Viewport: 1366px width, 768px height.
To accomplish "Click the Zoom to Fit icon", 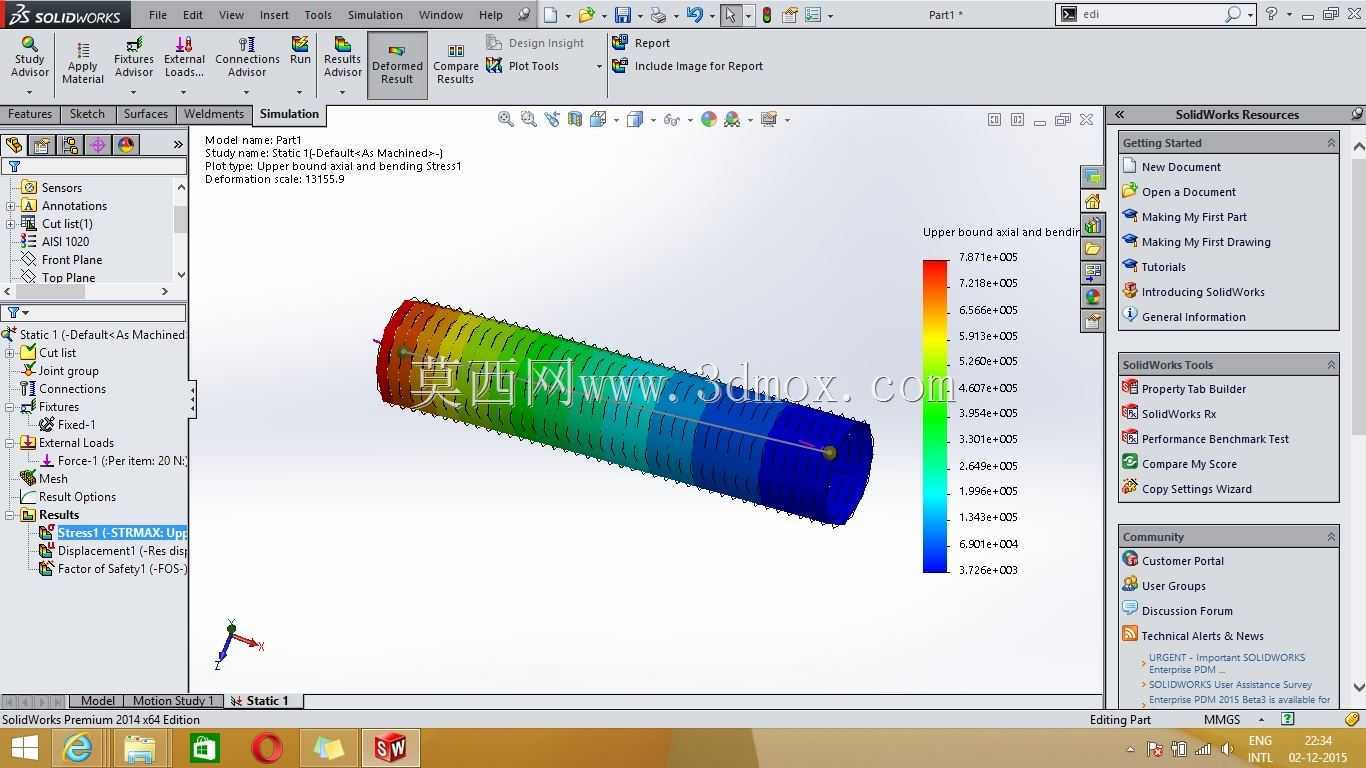I will (506, 119).
